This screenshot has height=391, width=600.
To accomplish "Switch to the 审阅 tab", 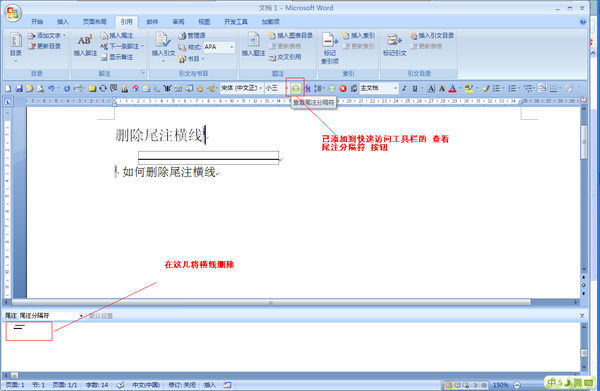I will click(178, 22).
